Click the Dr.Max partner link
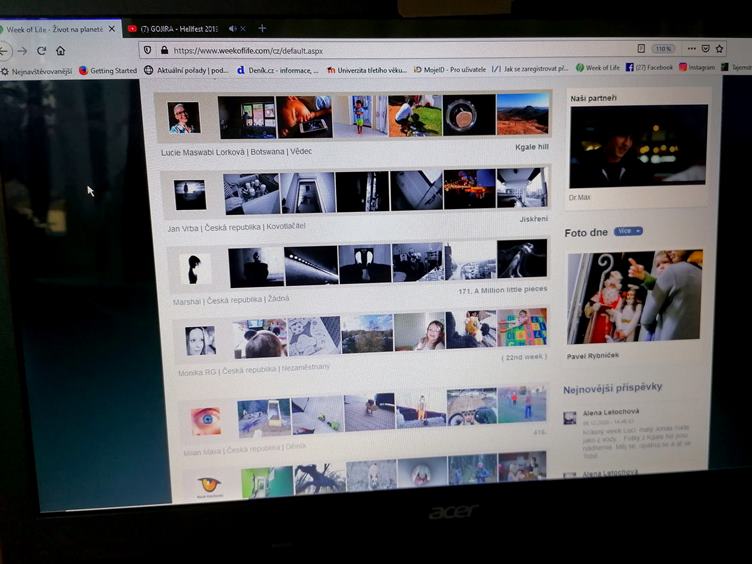 tap(579, 197)
